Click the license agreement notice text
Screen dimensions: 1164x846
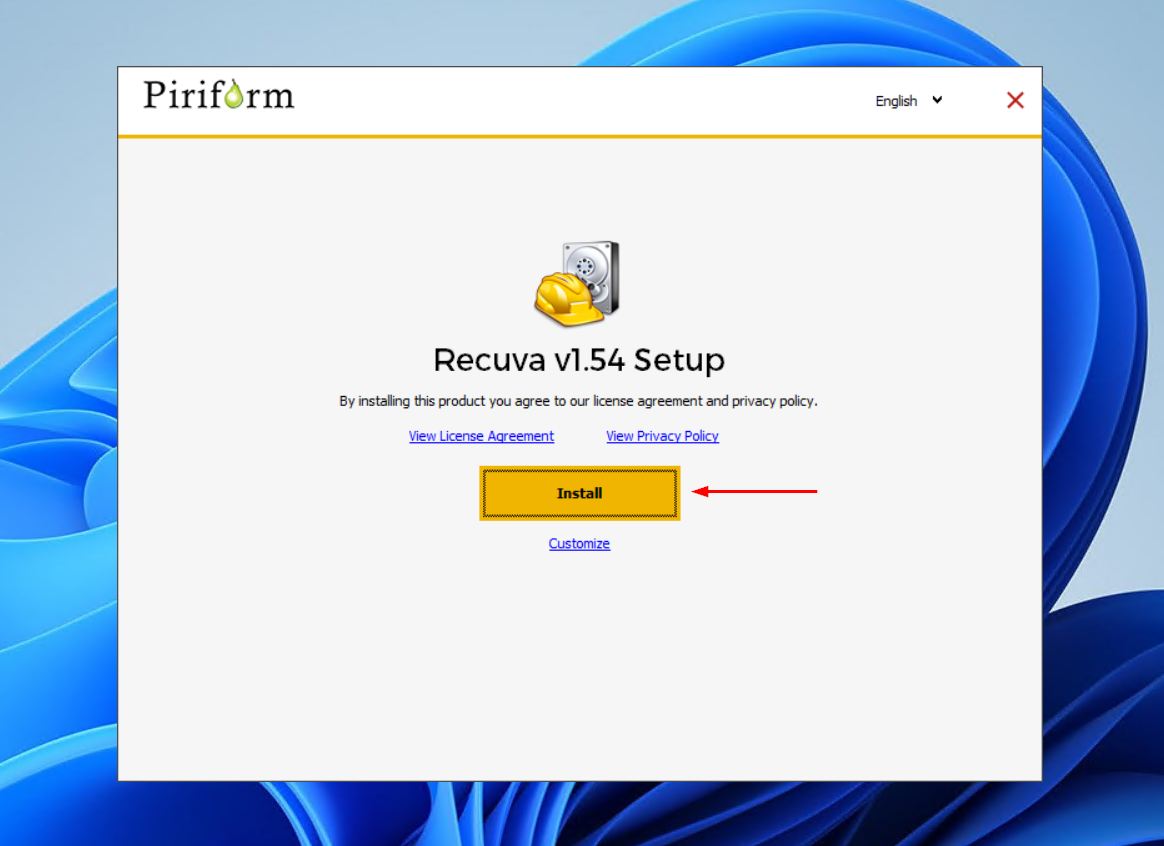[x=581, y=400]
